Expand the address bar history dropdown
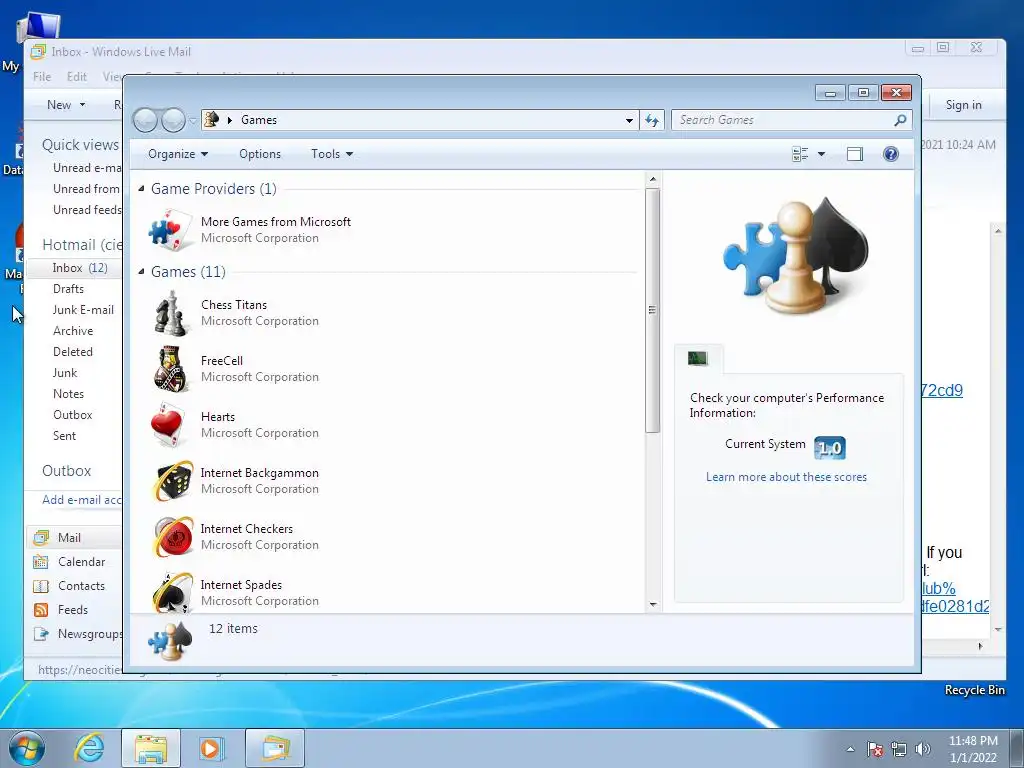Viewport: 1024px width, 768px height. [629, 120]
